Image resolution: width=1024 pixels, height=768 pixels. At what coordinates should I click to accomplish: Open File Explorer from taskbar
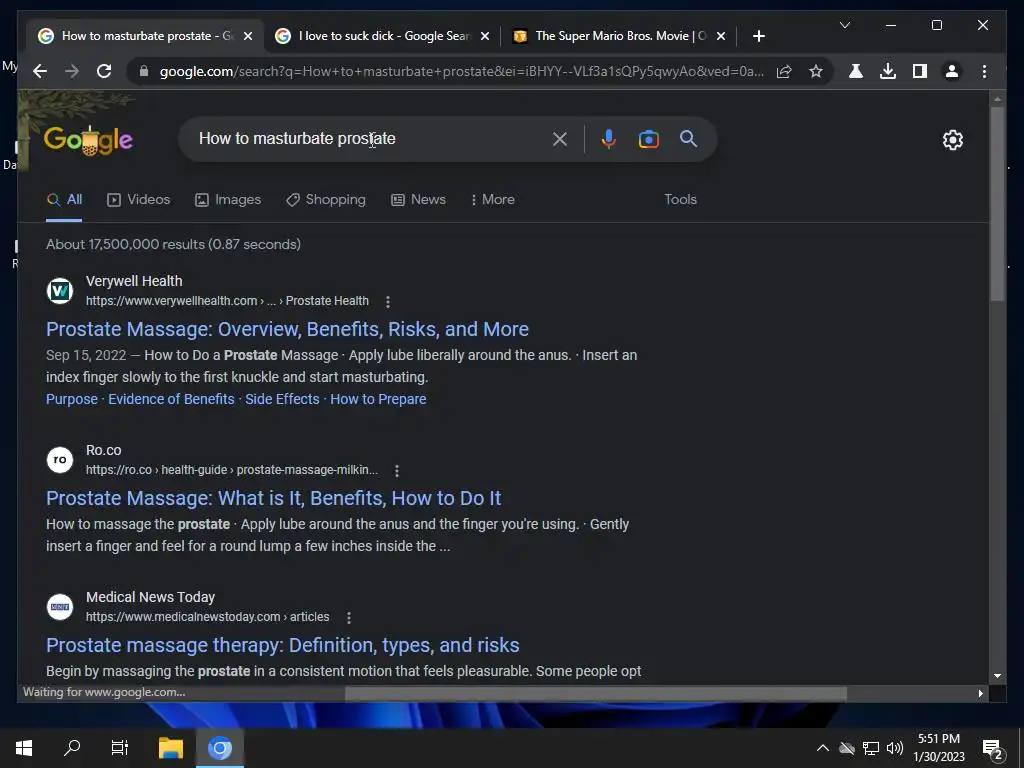pos(171,748)
